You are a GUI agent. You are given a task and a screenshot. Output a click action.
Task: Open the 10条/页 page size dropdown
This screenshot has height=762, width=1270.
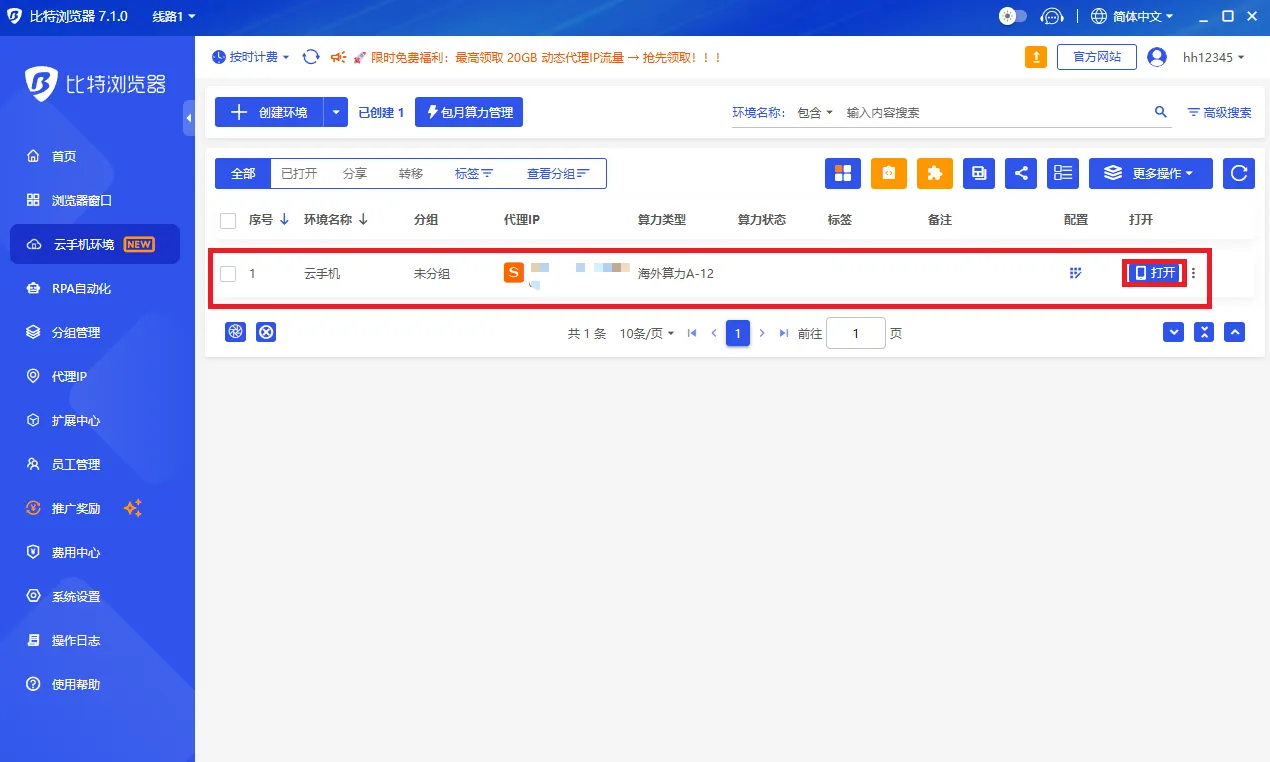tap(645, 333)
